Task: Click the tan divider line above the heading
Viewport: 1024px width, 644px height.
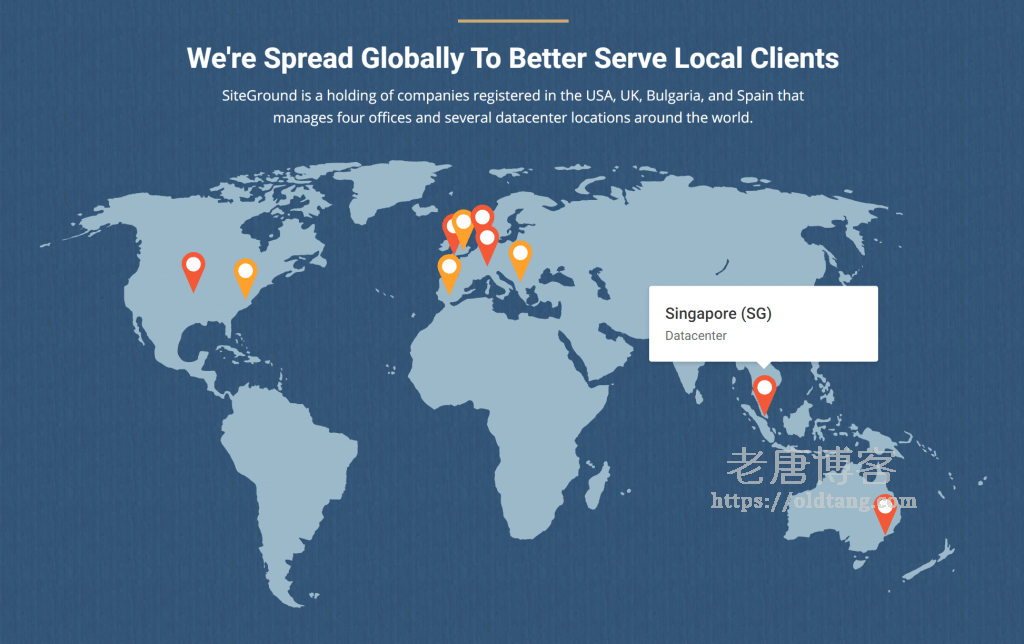Action: click(512, 20)
